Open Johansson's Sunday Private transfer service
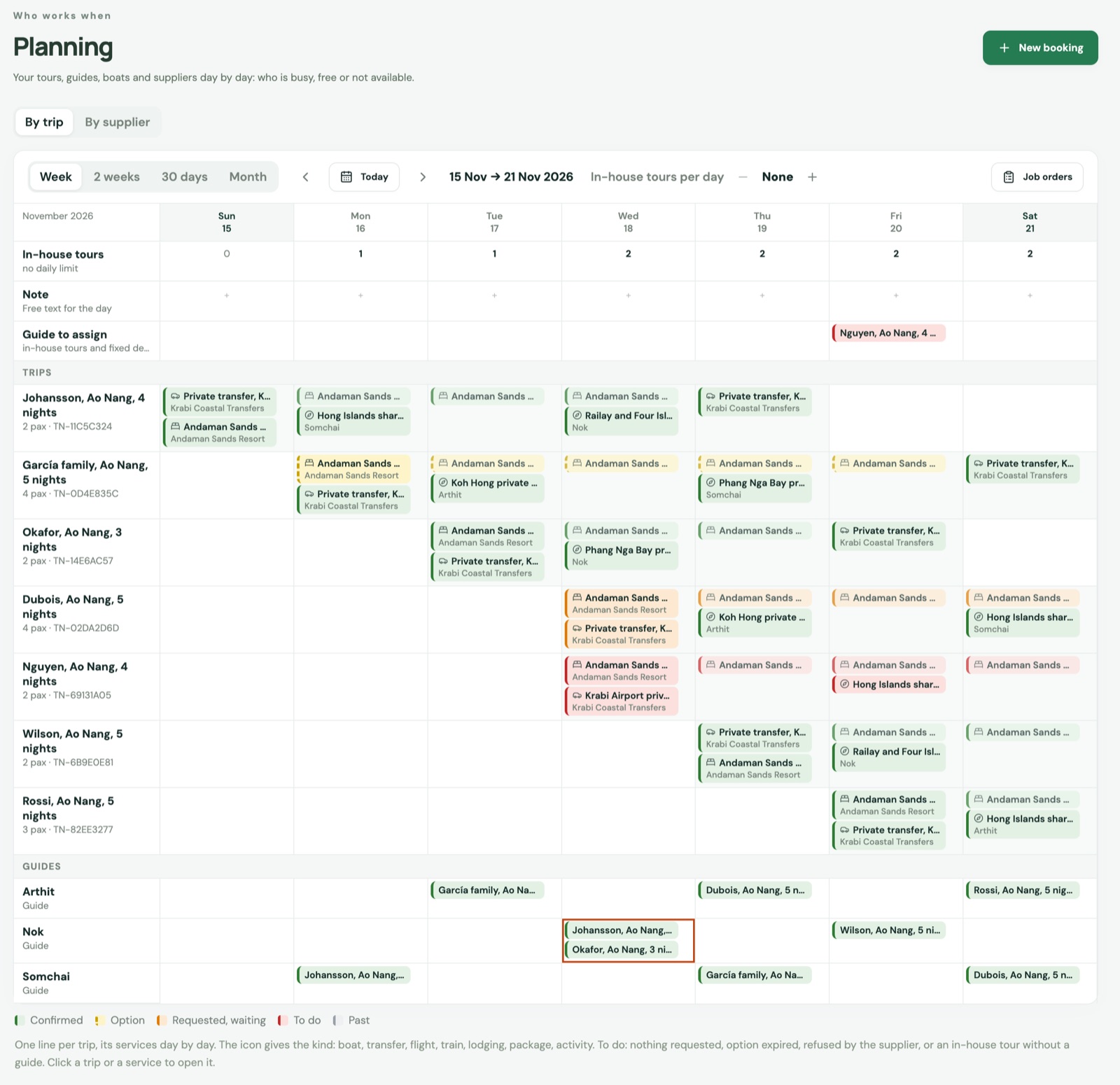 tap(220, 402)
